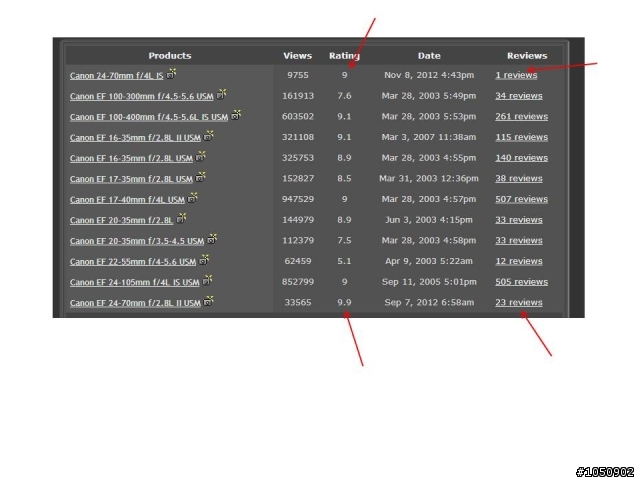Select the date Apr 9, 2003 5:22am
640x480 pixels.
pos(429,261)
